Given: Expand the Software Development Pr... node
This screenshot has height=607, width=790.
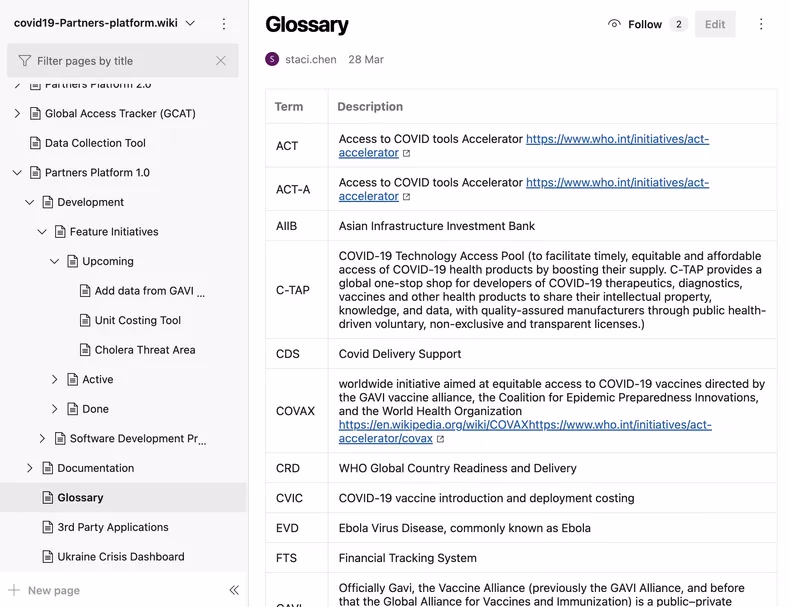Looking at the screenshot, I should tap(42, 439).
